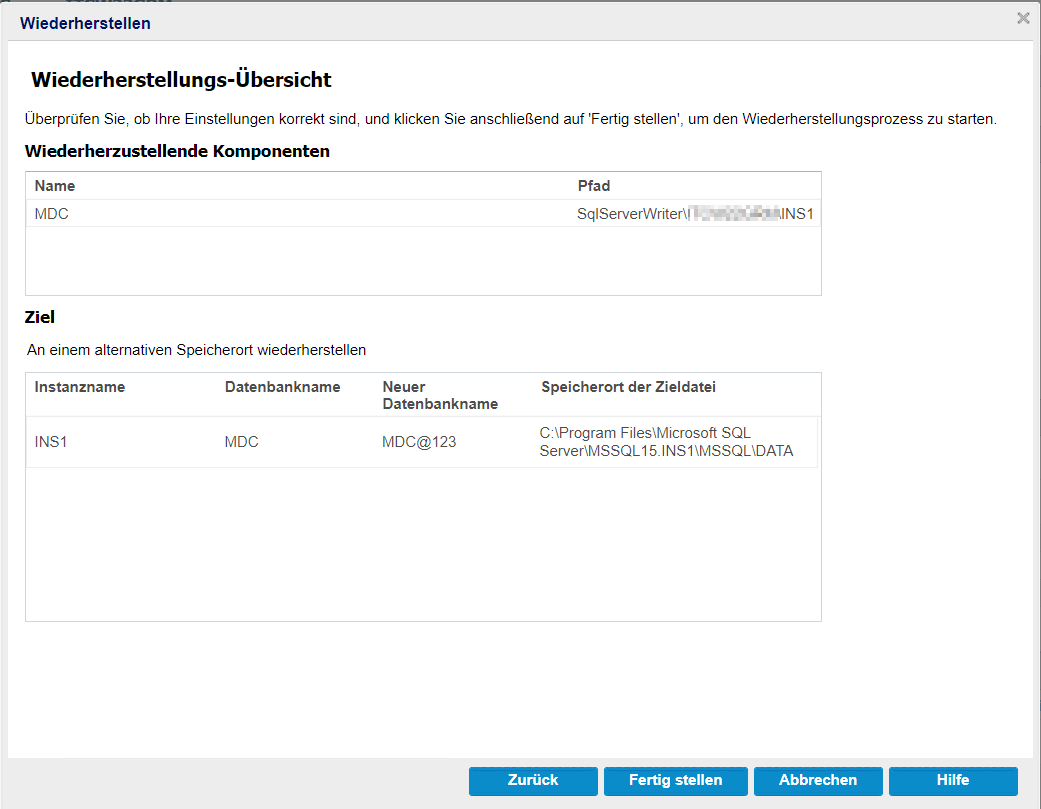Open Hilfe for the restore dialog
This screenshot has width=1041, height=809.
tap(952, 780)
